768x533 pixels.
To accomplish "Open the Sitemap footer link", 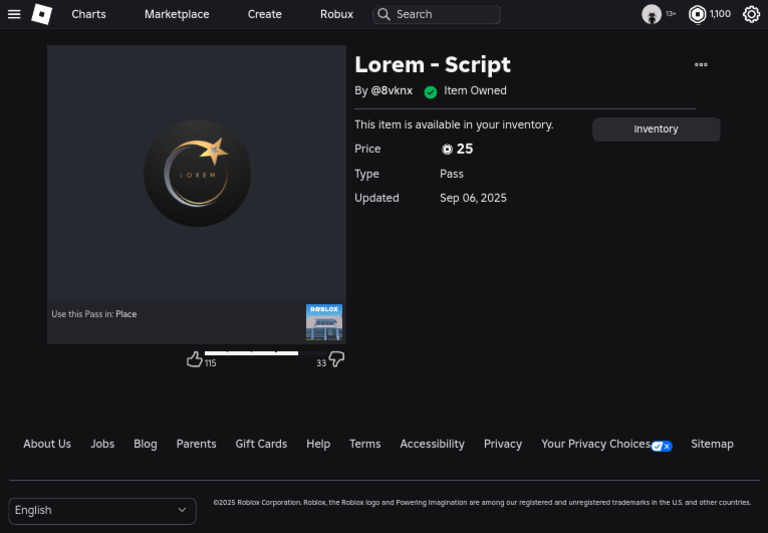I will pyautogui.click(x=712, y=444).
